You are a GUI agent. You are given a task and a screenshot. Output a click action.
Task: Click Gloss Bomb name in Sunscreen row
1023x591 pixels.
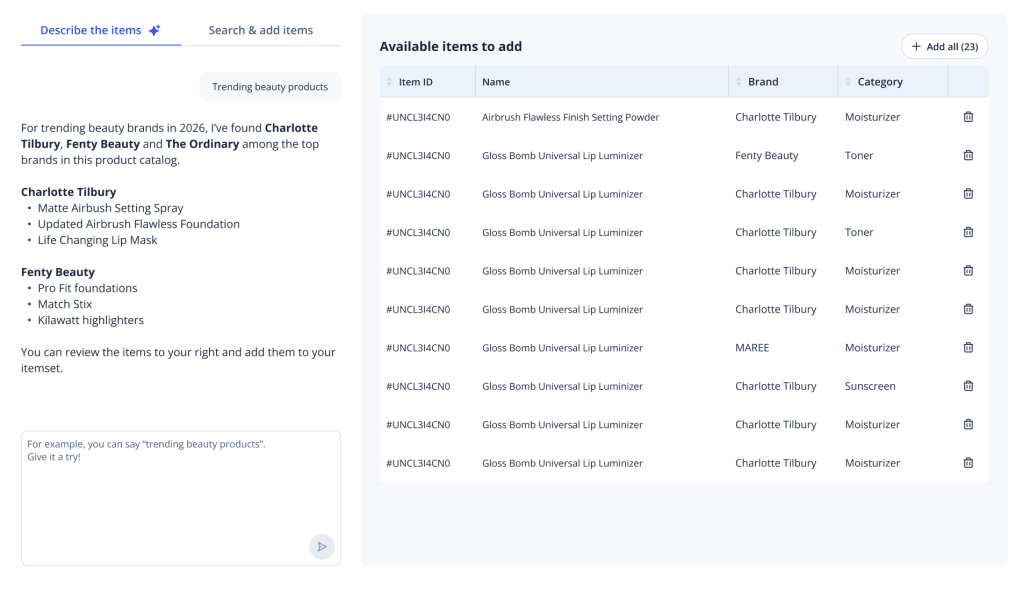pos(562,386)
